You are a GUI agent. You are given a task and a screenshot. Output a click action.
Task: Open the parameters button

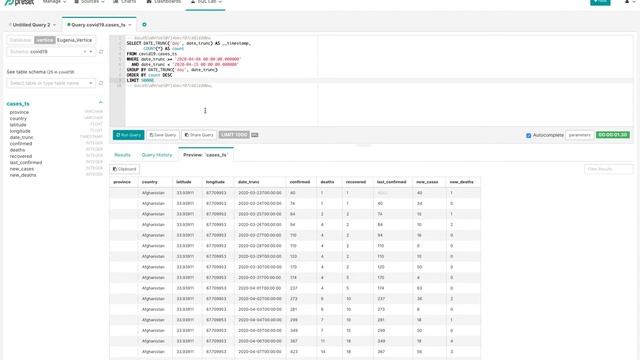(580, 135)
